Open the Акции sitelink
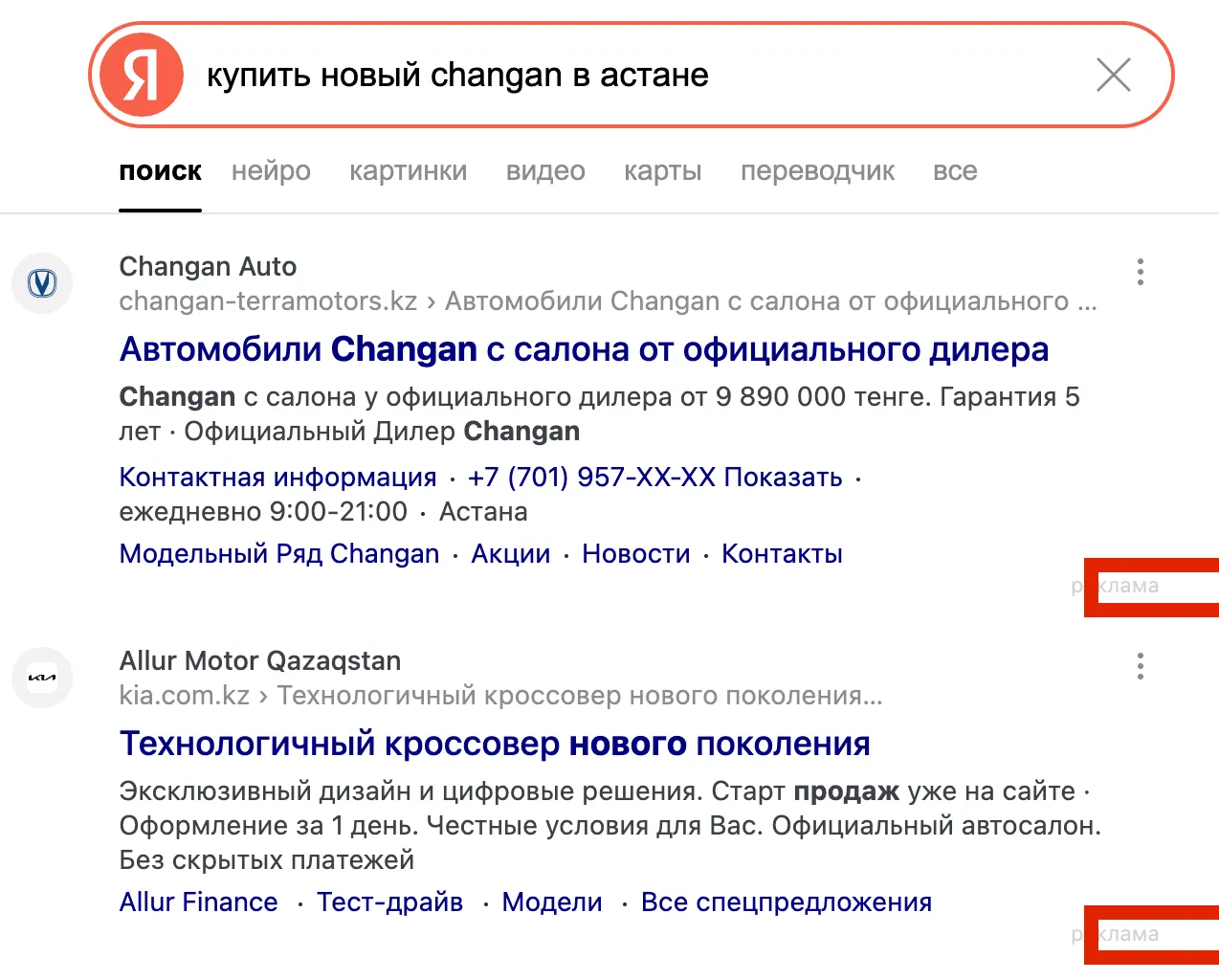The width and height of the screenshot is (1219, 980). tap(511, 553)
